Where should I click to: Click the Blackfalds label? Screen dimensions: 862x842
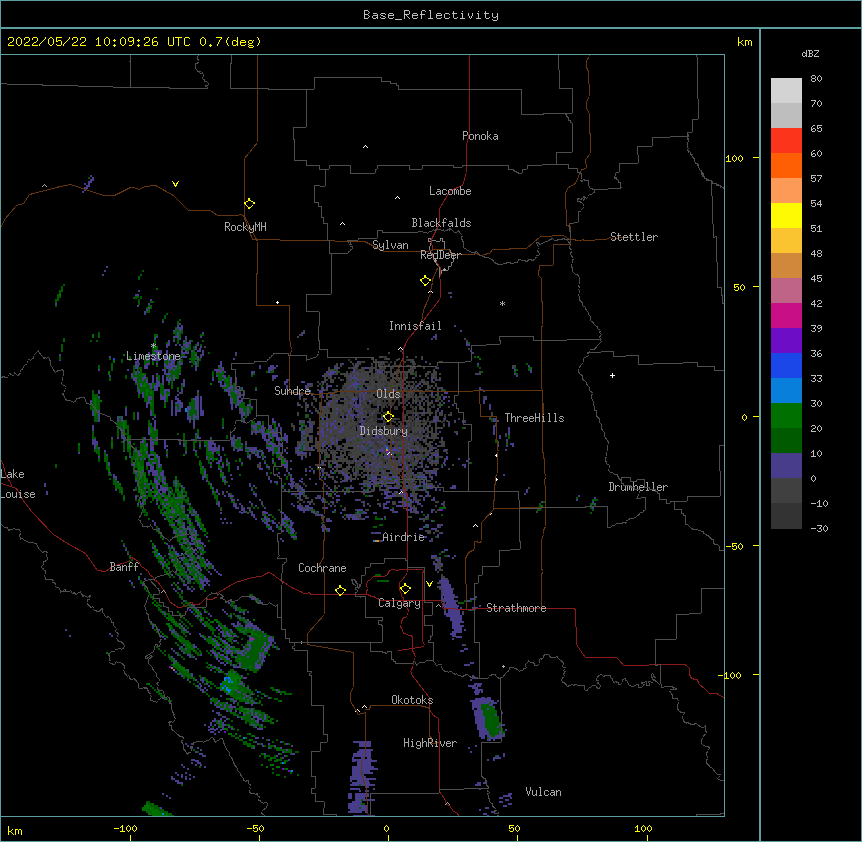tap(441, 223)
